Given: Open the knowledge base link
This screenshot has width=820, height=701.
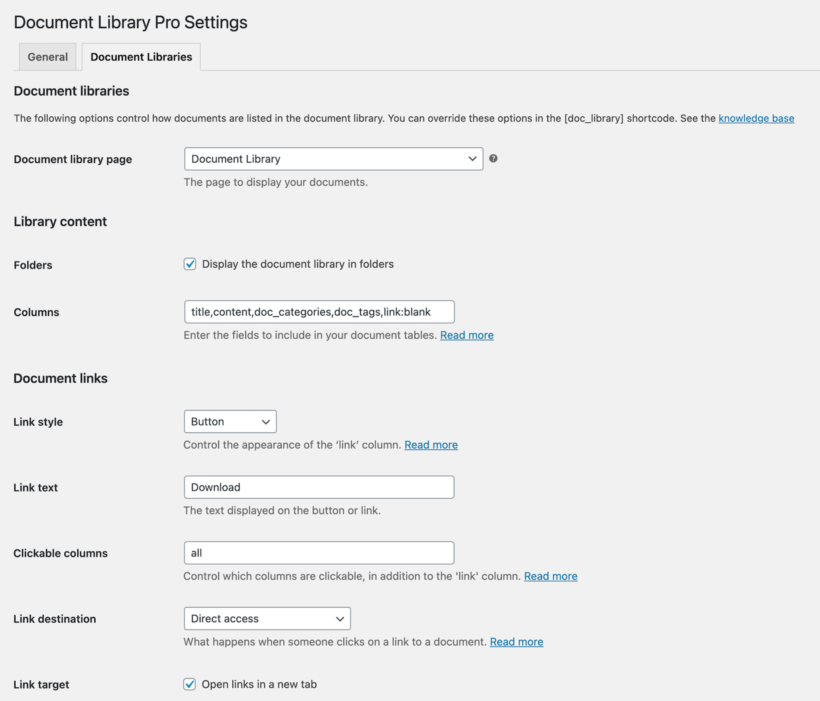Looking at the screenshot, I should coord(756,118).
